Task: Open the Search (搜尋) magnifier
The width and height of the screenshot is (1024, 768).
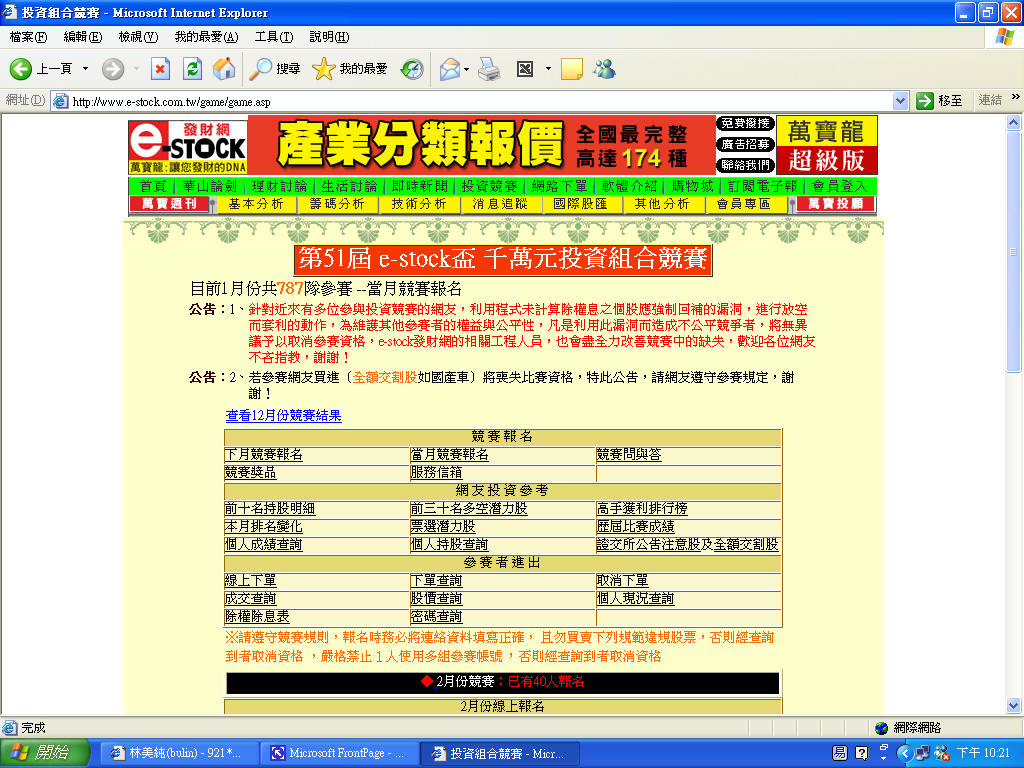Action: 275,69
